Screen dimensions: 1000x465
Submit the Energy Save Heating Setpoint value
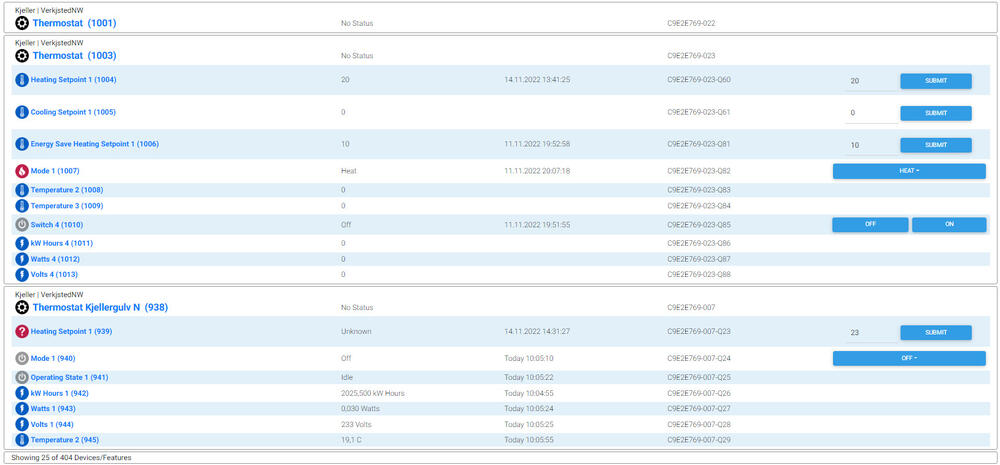[x=935, y=145]
